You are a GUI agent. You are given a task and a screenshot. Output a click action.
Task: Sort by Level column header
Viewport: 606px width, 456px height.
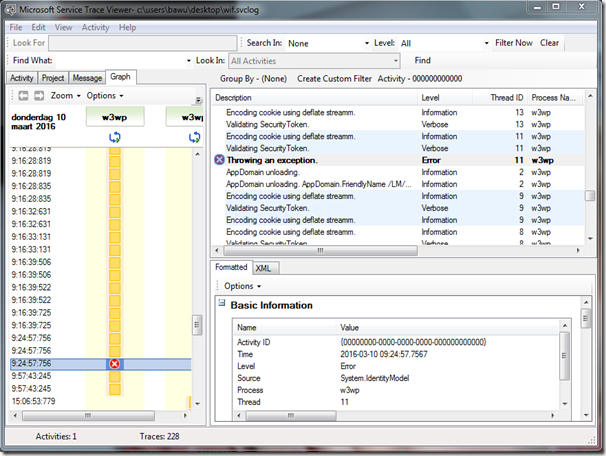[x=445, y=98]
